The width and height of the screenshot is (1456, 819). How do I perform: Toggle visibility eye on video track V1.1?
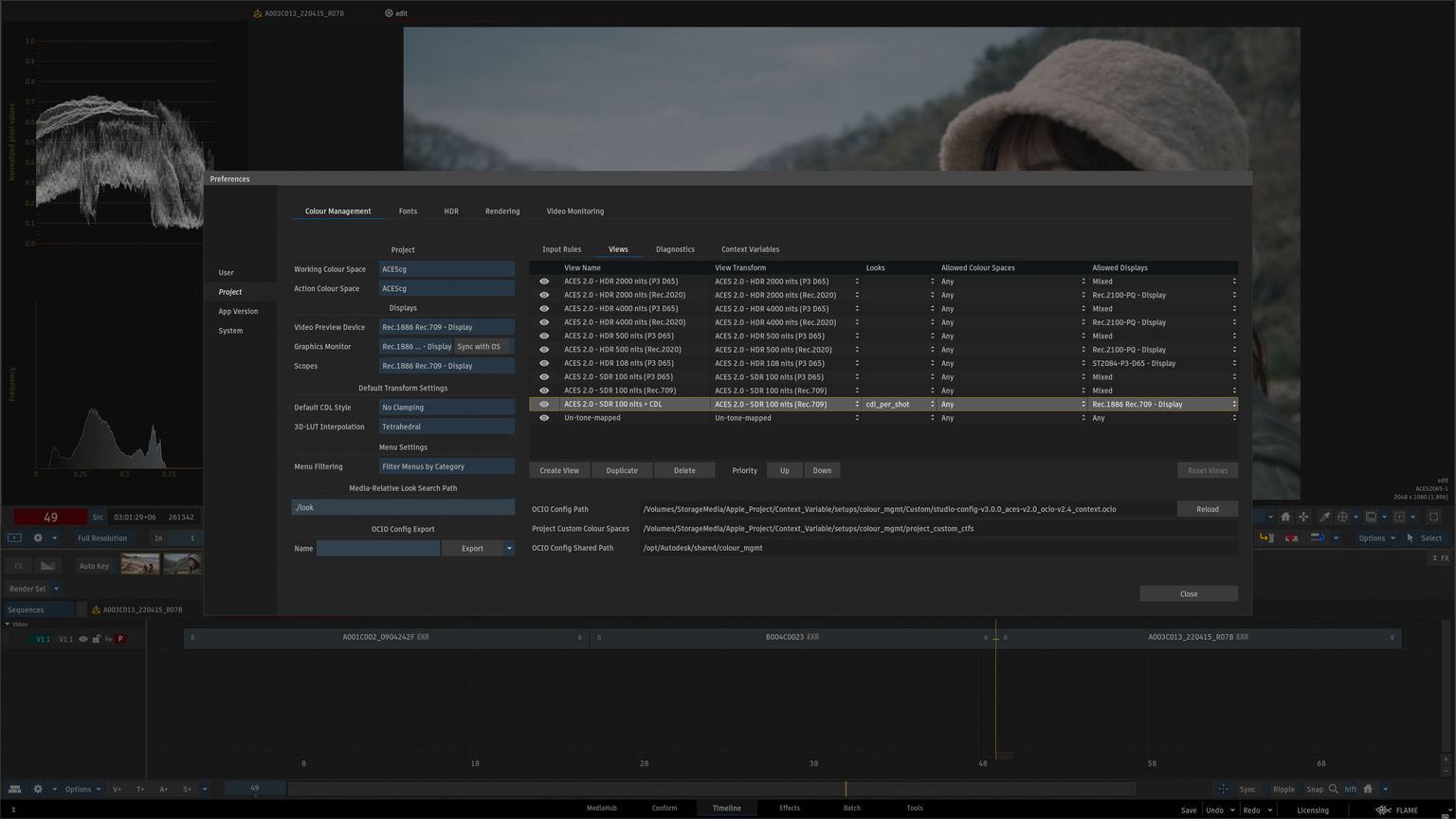[x=83, y=639]
